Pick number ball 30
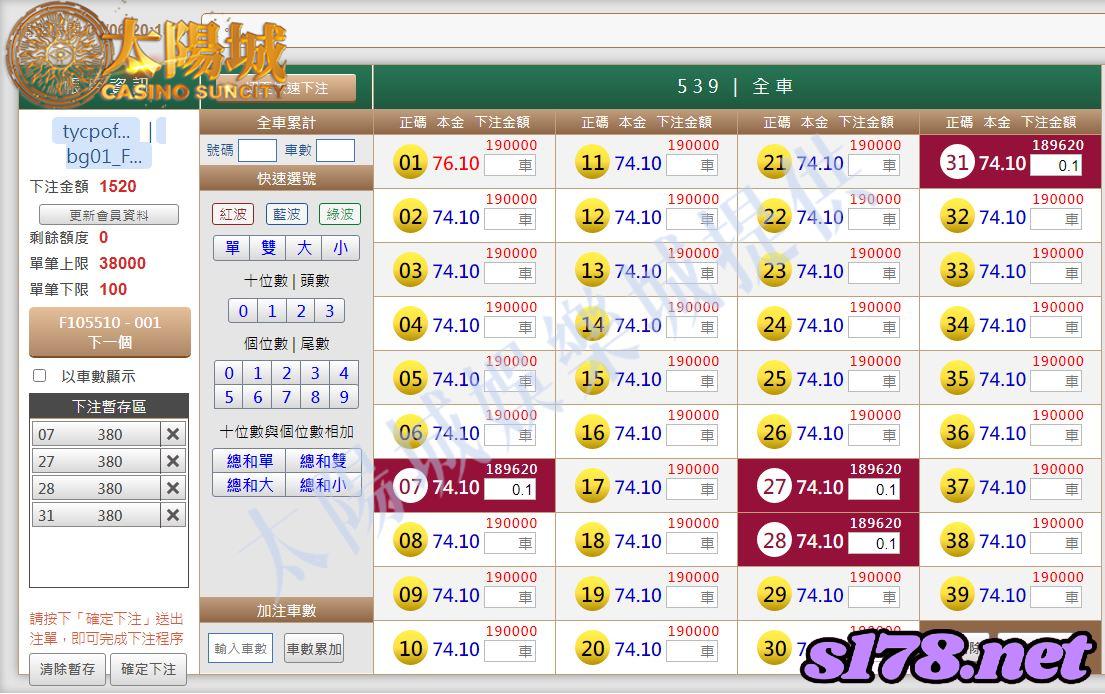Viewport: 1105px width, 694px height. (x=774, y=648)
